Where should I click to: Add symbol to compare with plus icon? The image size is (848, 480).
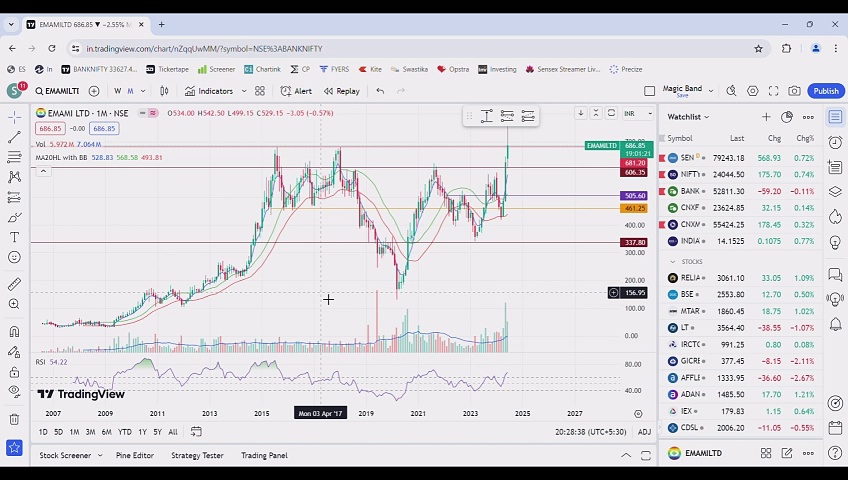pyautogui.click(x=94, y=91)
